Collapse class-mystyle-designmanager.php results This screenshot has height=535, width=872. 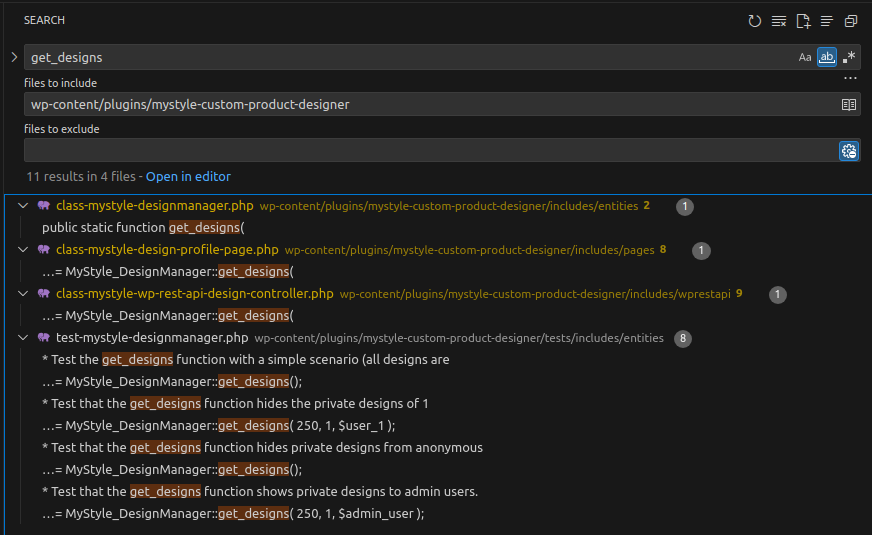pyautogui.click(x=23, y=206)
